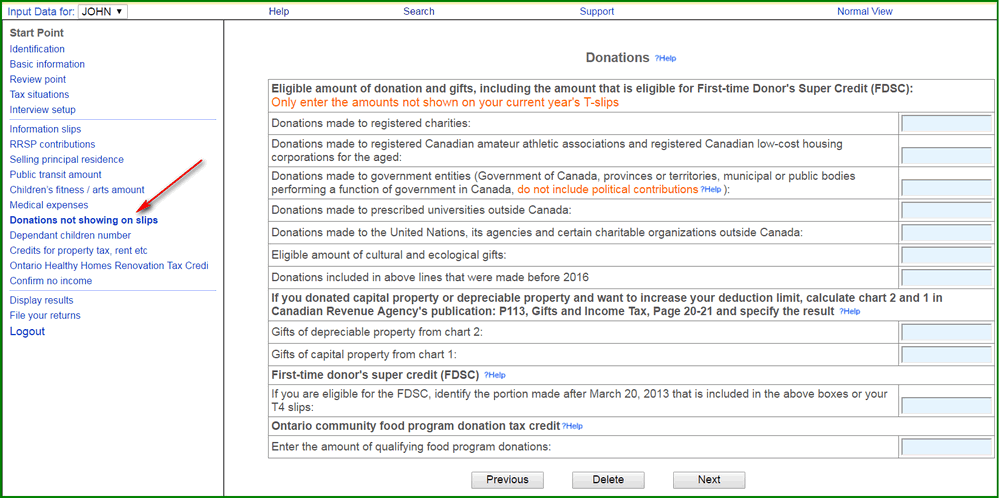Open Basic information in sidebar

47,64
